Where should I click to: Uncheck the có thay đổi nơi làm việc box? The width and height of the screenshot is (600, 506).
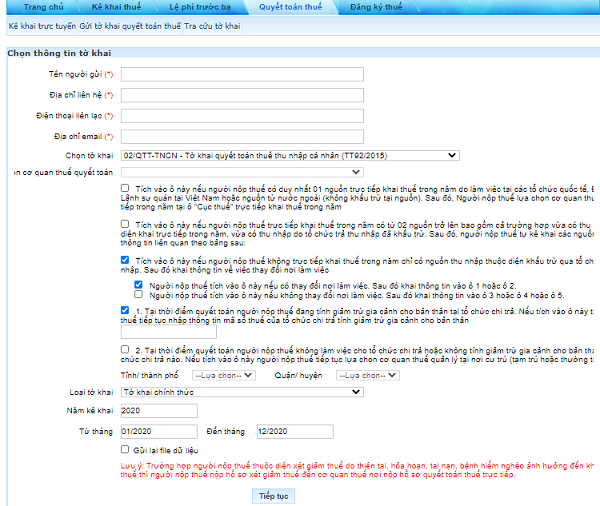point(139,284)
